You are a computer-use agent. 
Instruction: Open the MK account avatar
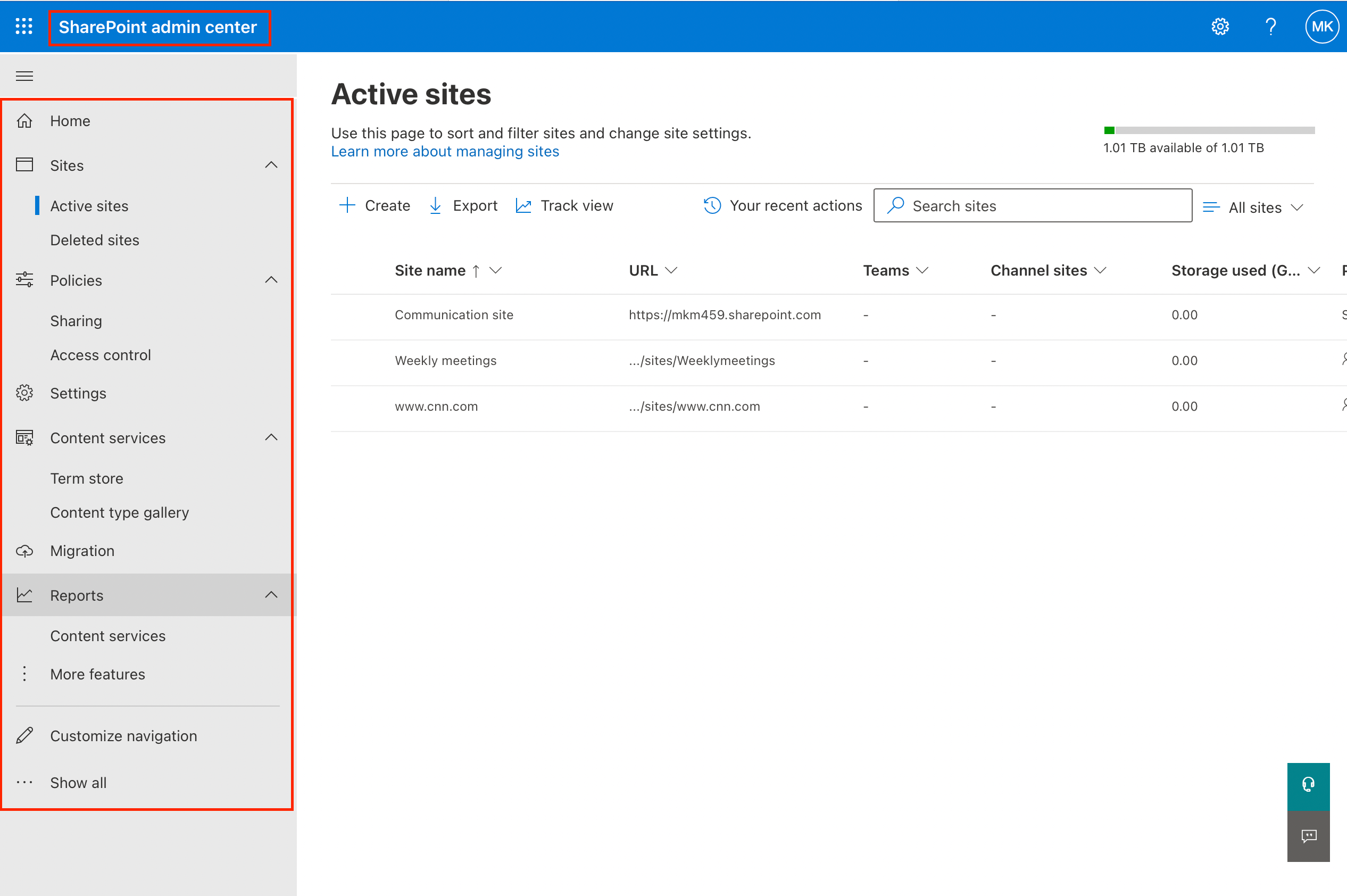click(1322, 26)
